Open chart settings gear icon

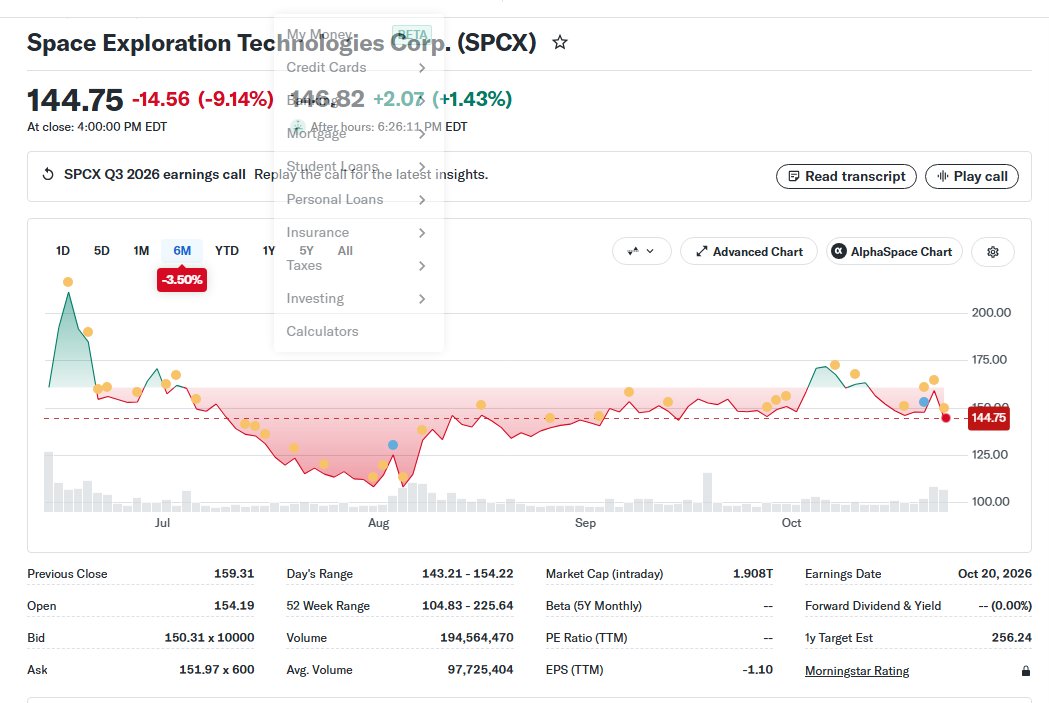(993, 252)
